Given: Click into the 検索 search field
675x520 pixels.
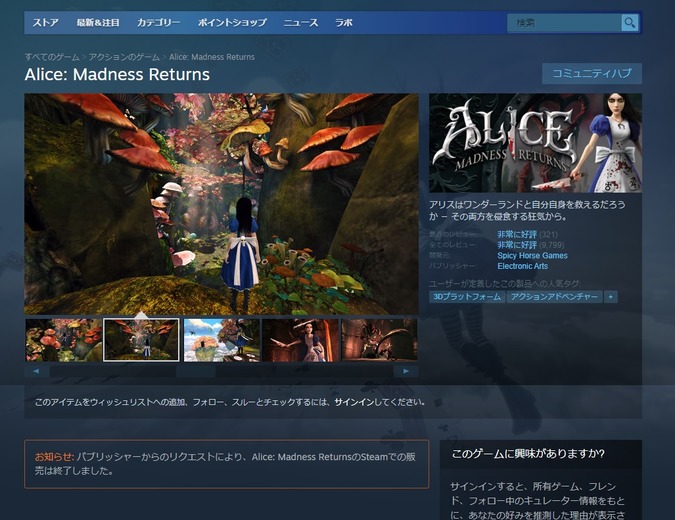Looking at the screenshot, I should click(x=565, y=22).
